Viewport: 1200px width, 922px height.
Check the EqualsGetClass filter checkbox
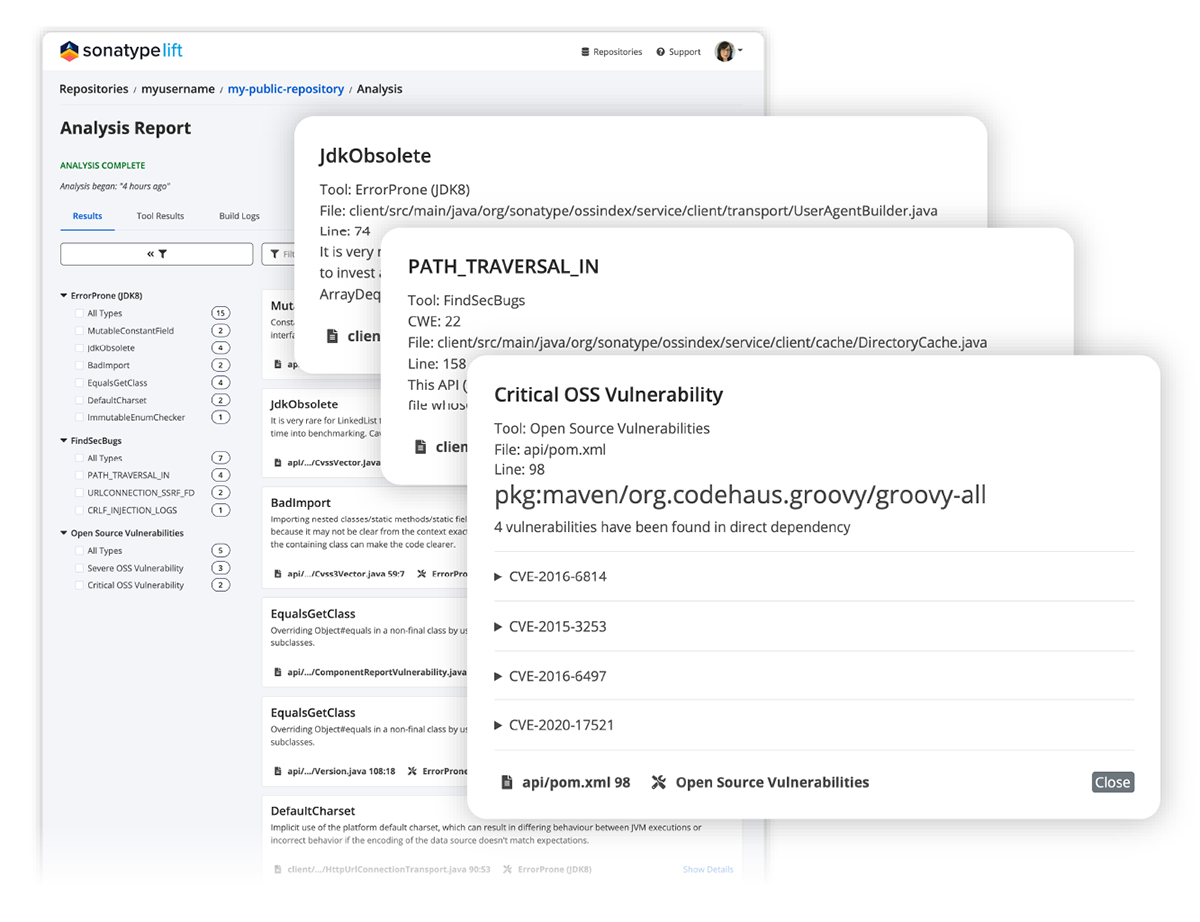[79, 383]
